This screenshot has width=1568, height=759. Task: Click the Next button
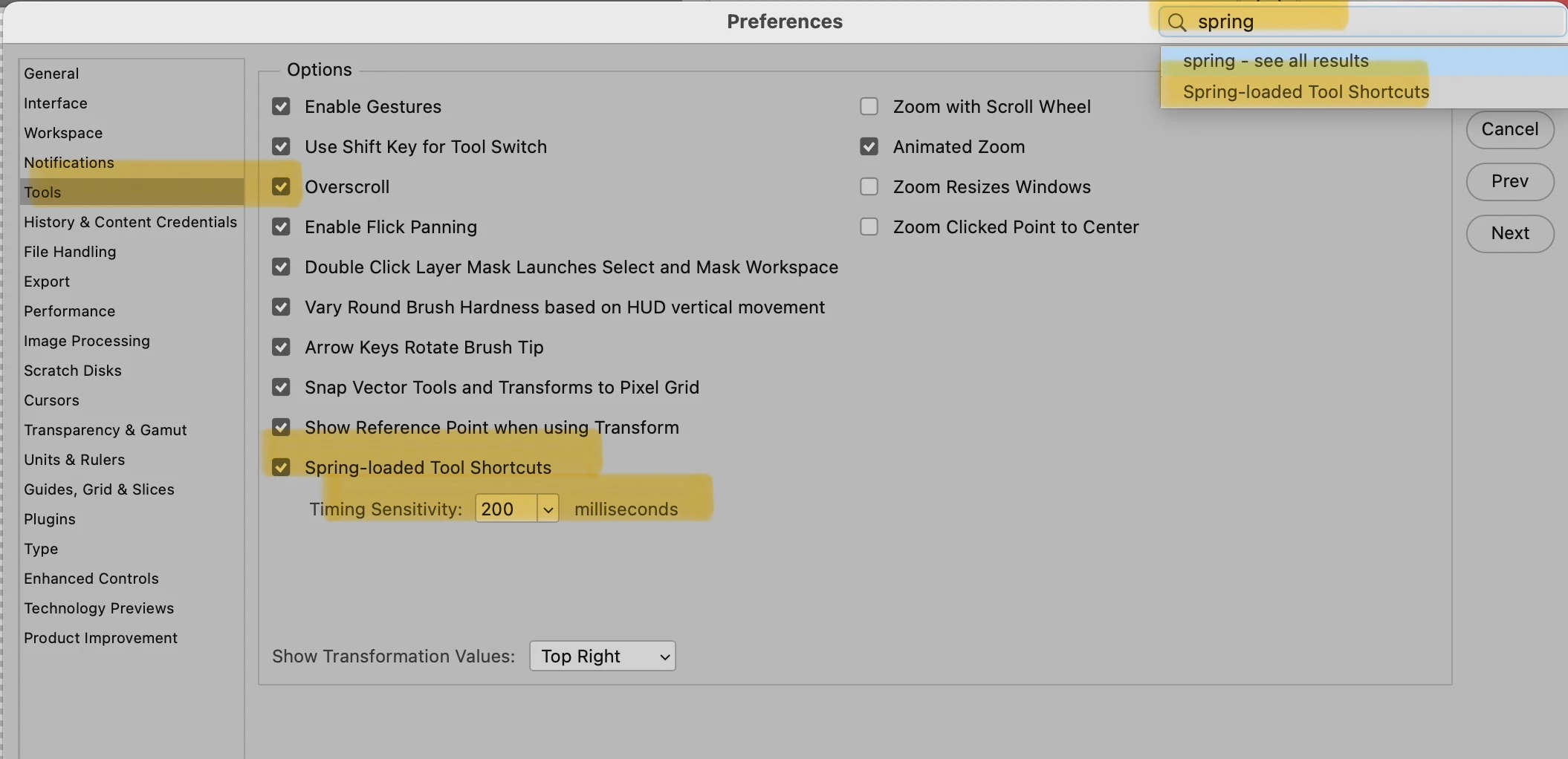[1510, 233]
